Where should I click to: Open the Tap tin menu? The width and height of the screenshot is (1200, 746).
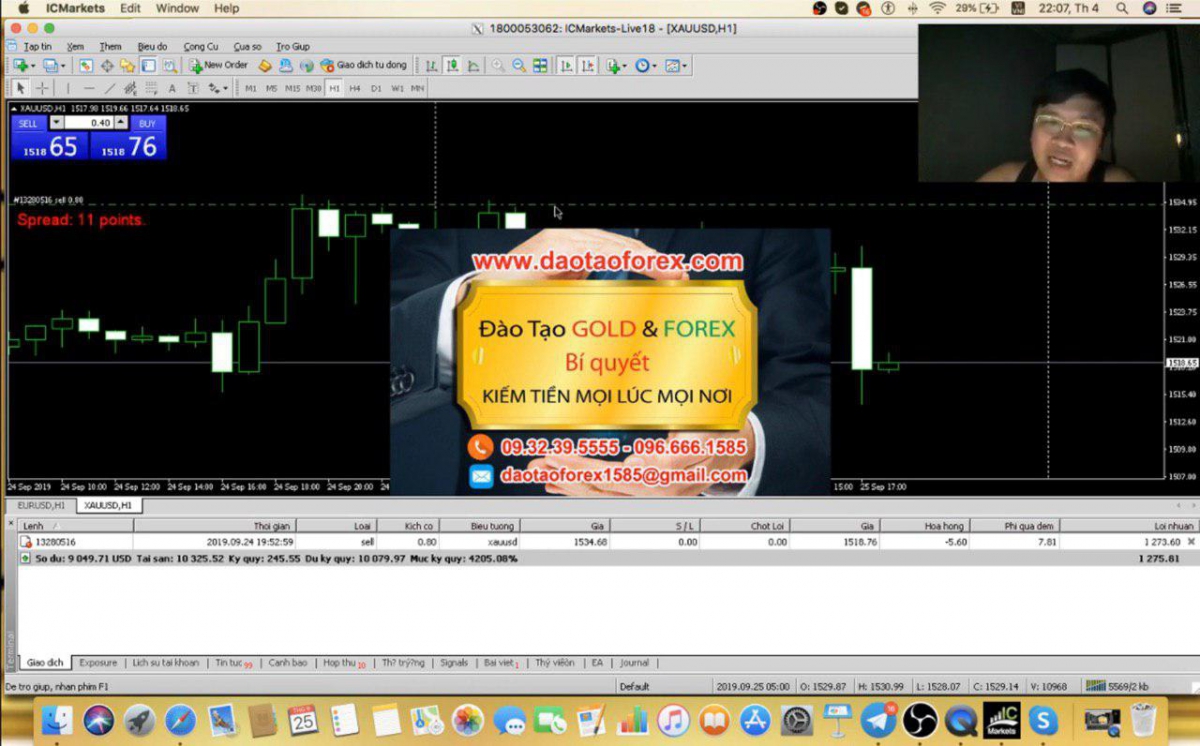(x=38, y=46)
